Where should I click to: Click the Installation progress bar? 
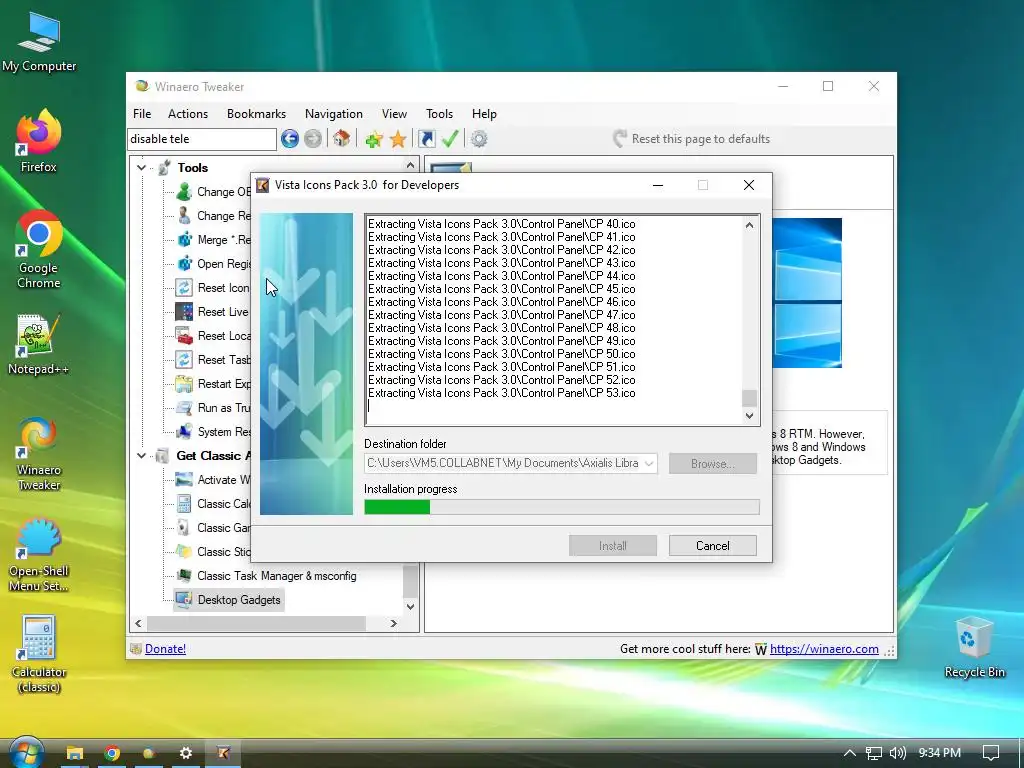[562, 507]
